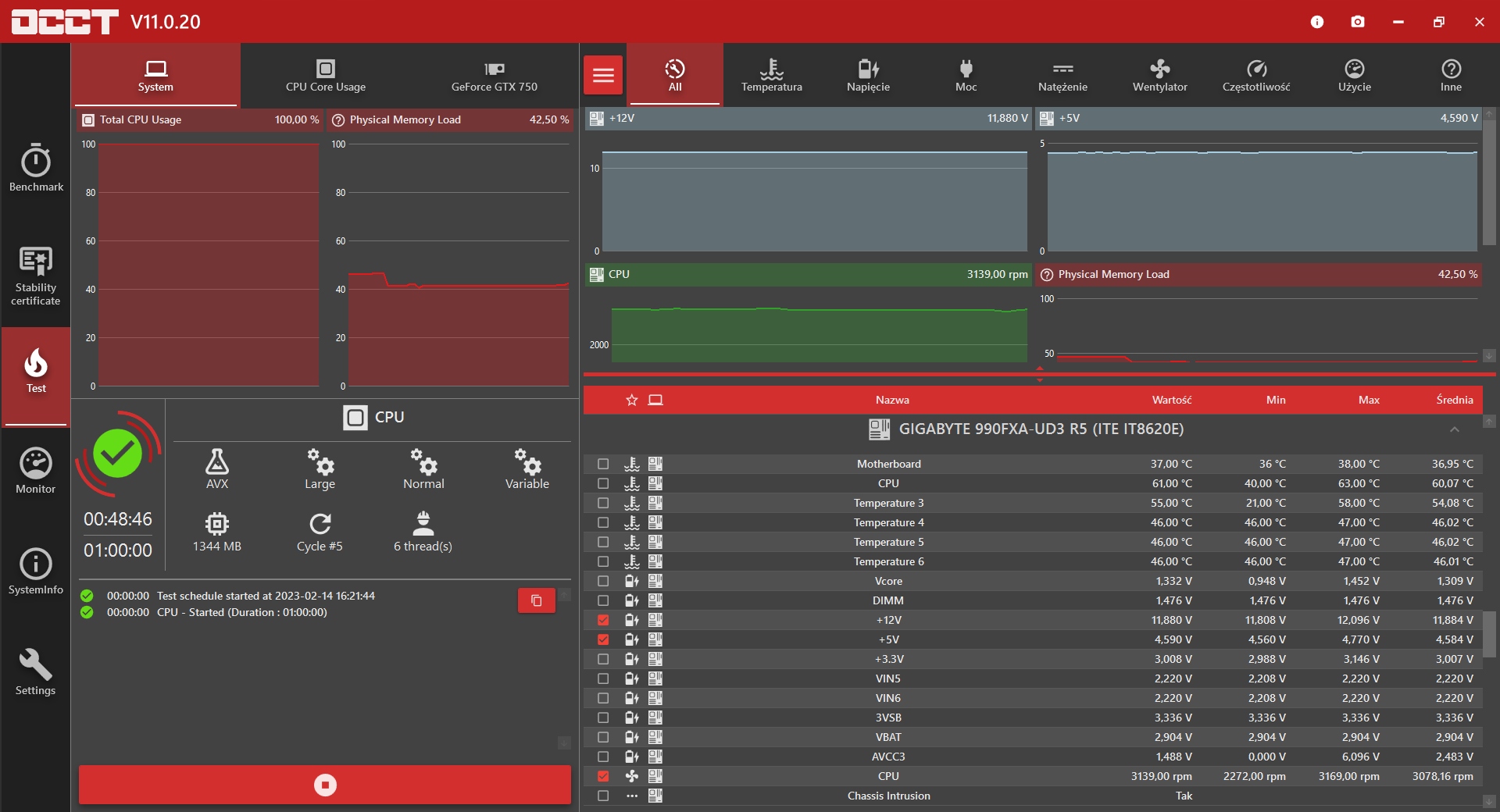The width and height of the screenshot is (1500, 812).
Task: Click the monitor column icon in table header
Action: (655, 400)
